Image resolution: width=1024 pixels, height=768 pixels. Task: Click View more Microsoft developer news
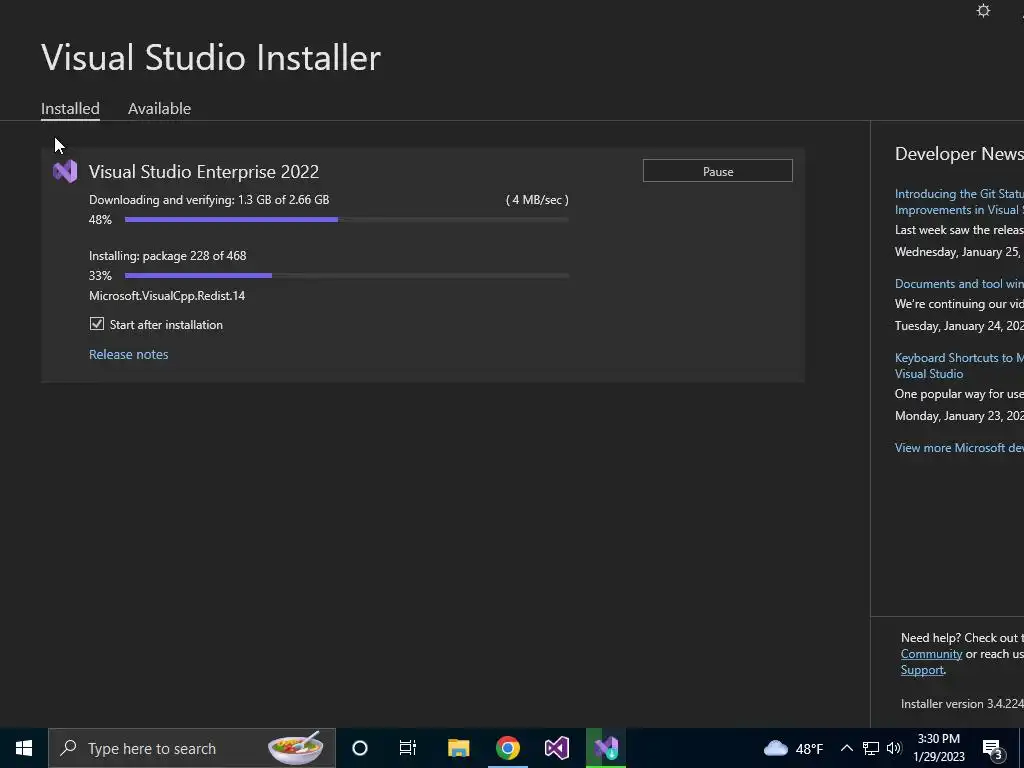coord(959,447)
